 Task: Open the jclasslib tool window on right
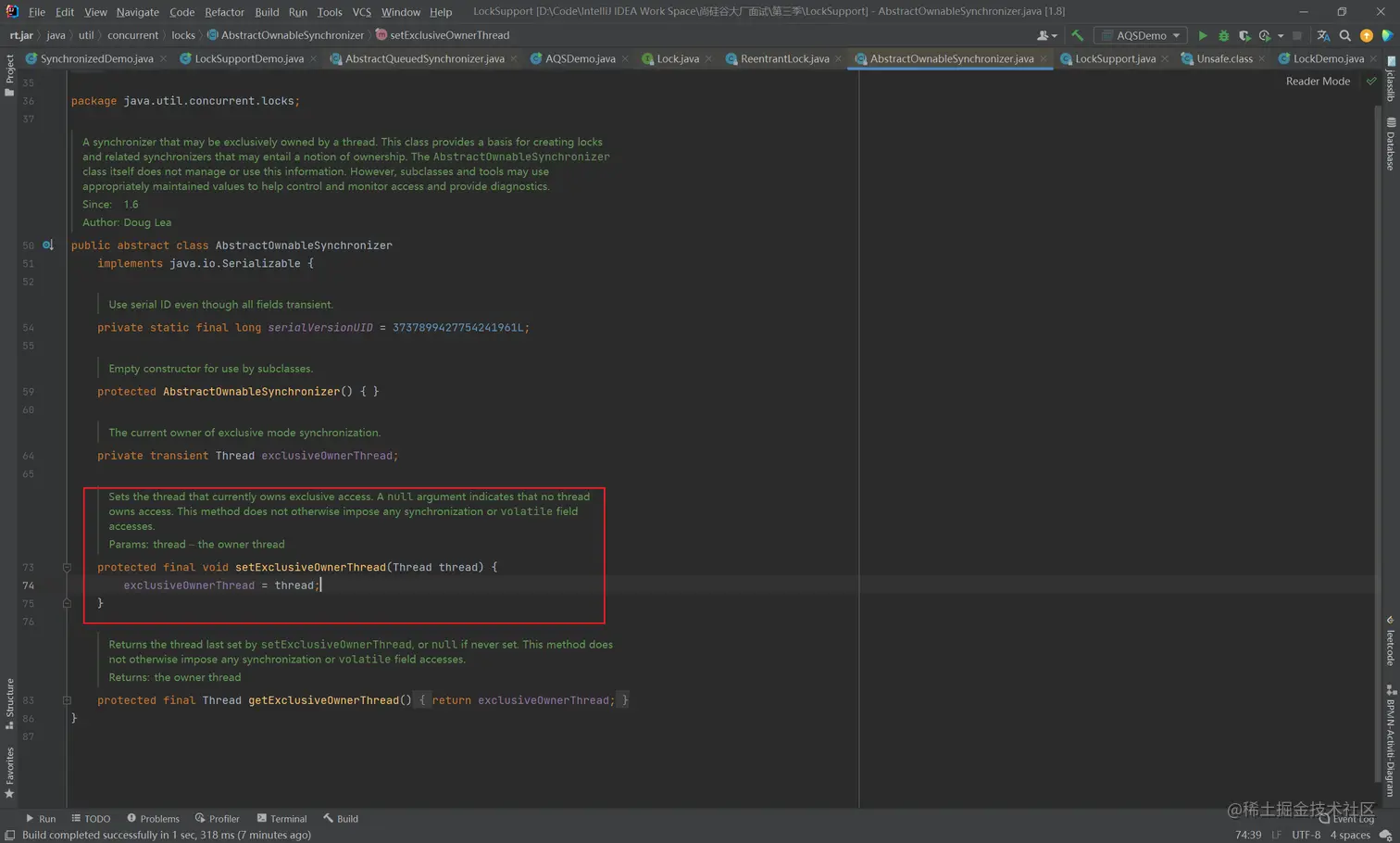(x=1391, y=78)
